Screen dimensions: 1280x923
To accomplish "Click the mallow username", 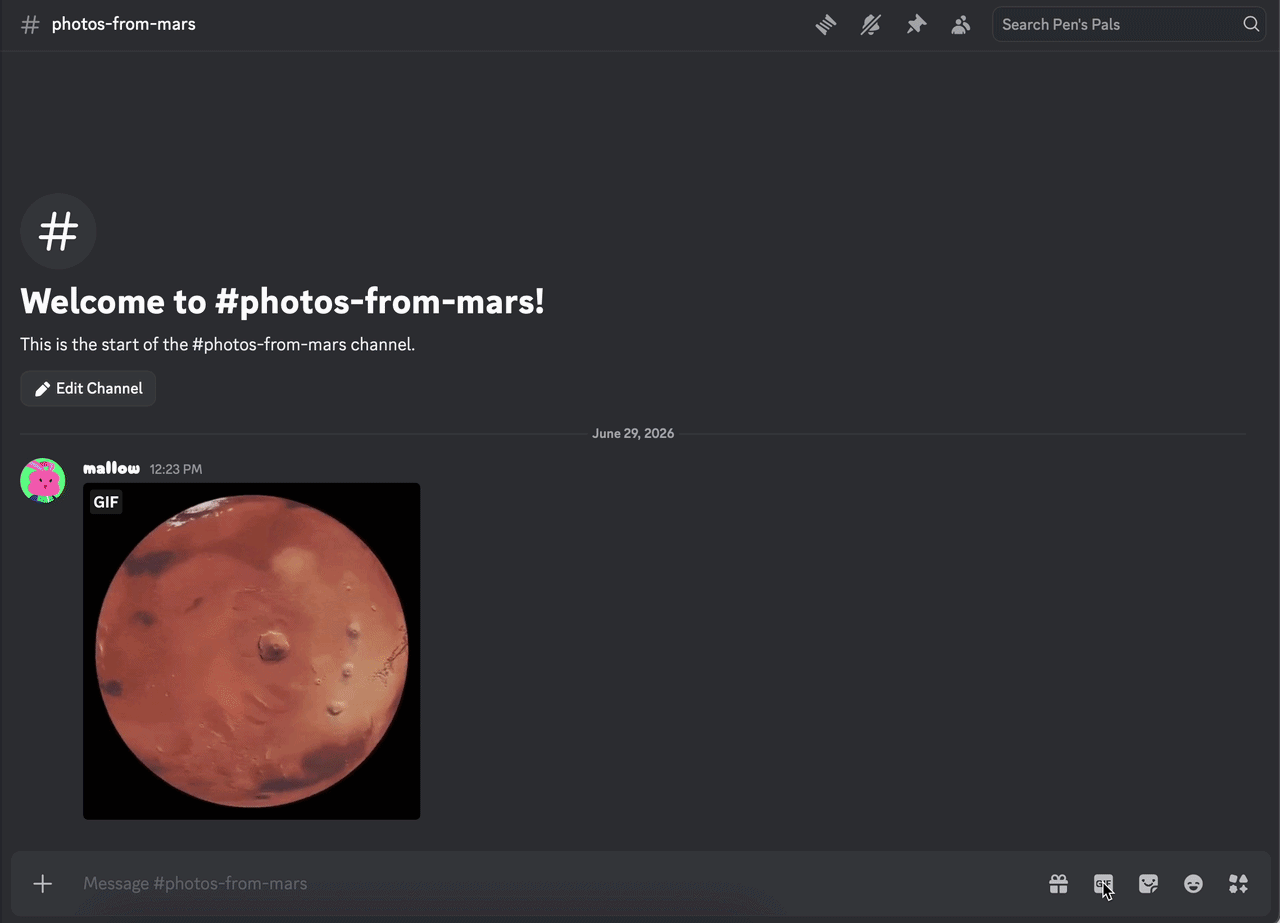I will (x=111, y=468).
